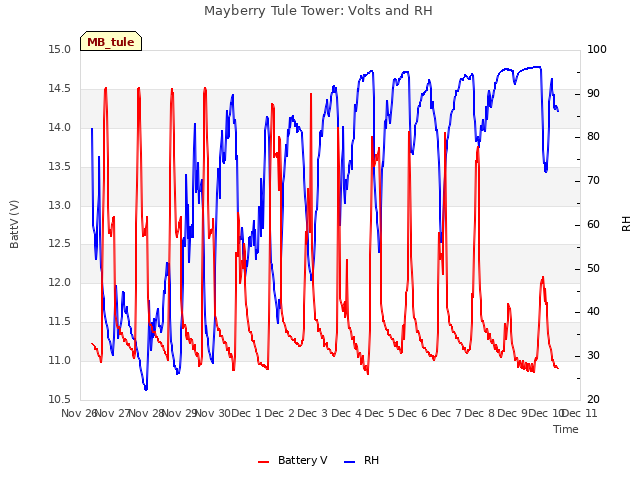Click the Nov 28 date label
Image resolution: width=640 pixels, height=480 pixels.
[x=147, y=413]
